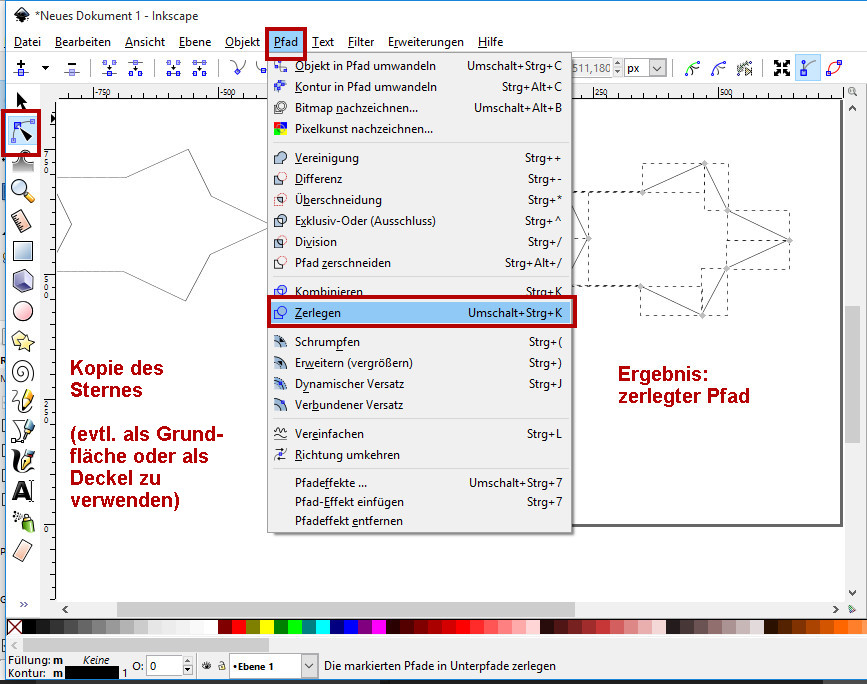
Task: Choose the measure ruler tool
Action: pyautogui.click(x=22, y=221)
